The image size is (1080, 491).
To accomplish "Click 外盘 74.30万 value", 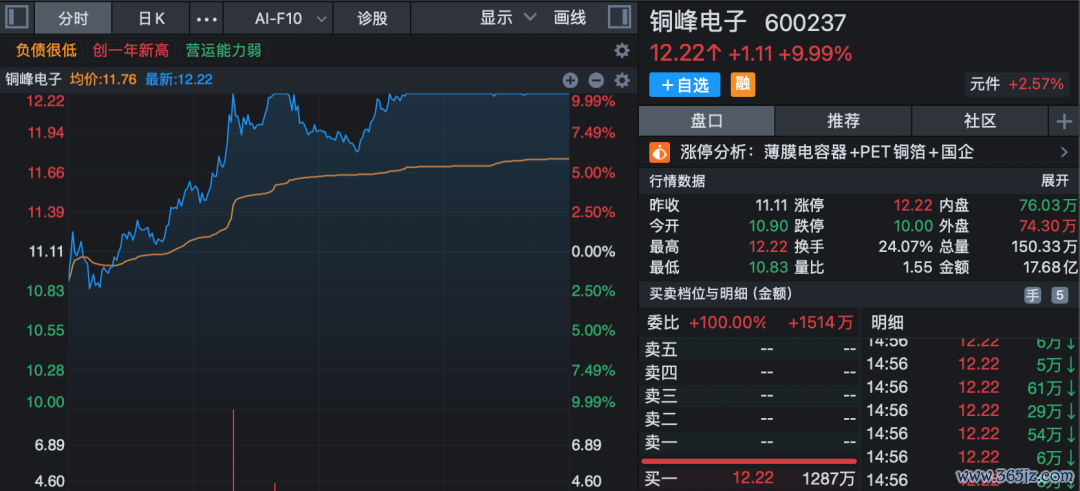I will coord(1050,226).
